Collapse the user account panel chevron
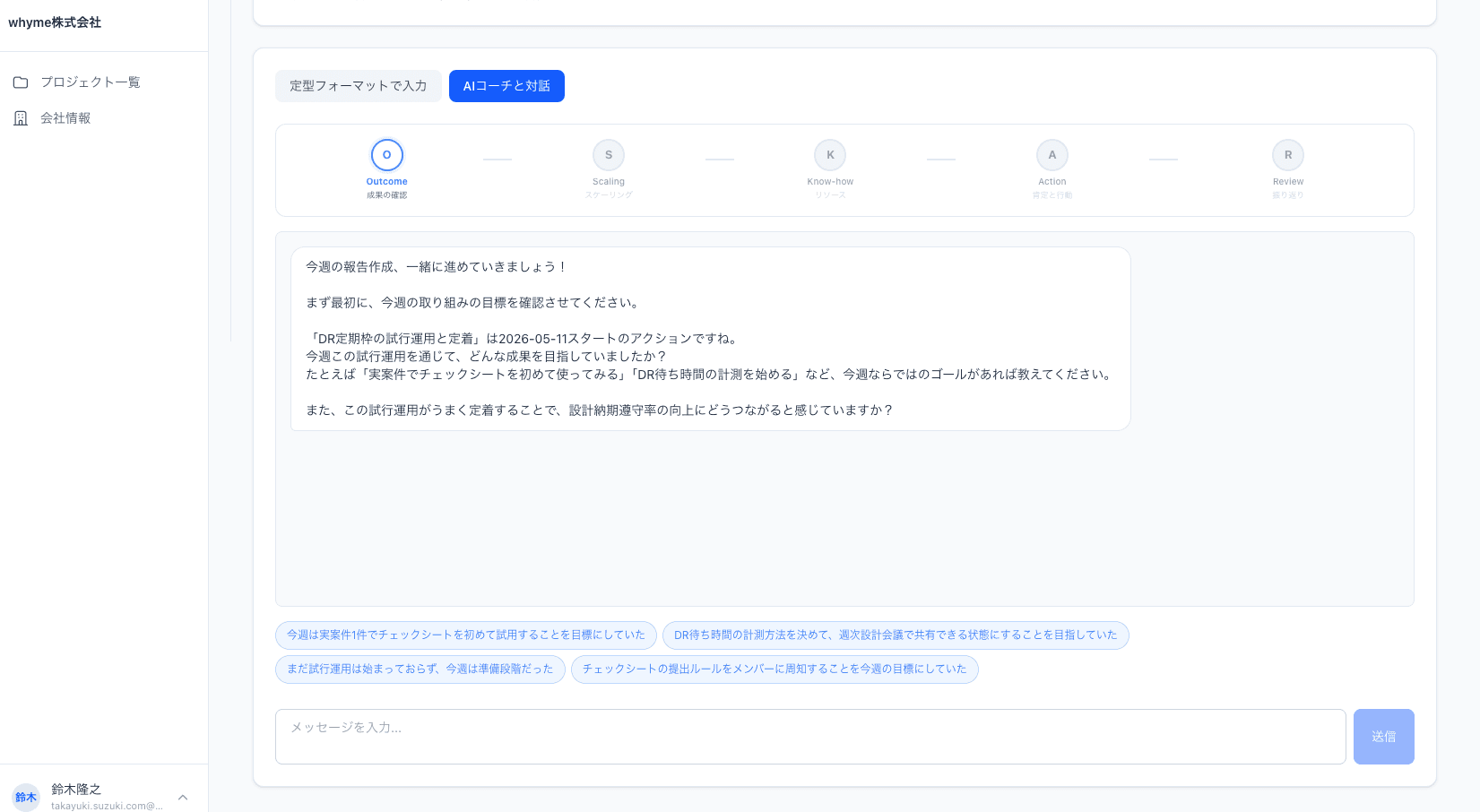 coord(182,797)
